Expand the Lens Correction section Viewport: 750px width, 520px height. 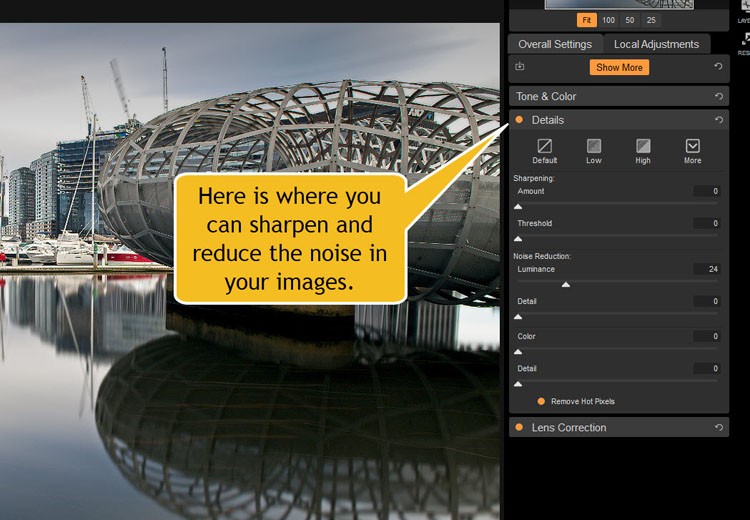point(619,427)
